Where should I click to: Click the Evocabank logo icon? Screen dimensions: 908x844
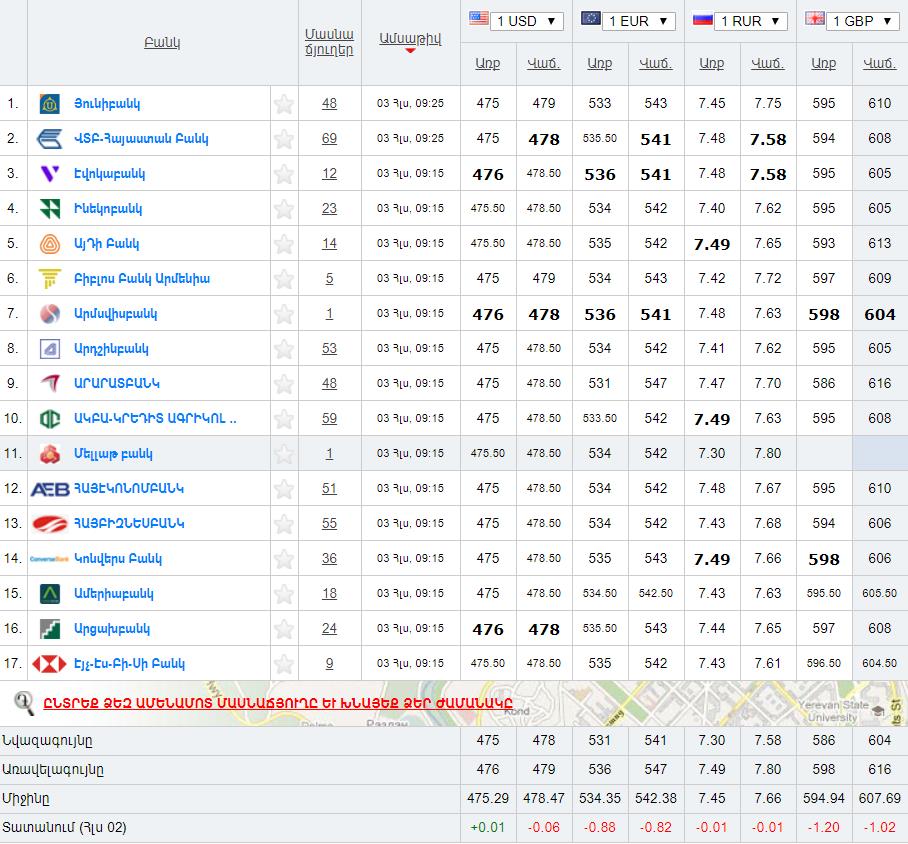tap(49, 174)
